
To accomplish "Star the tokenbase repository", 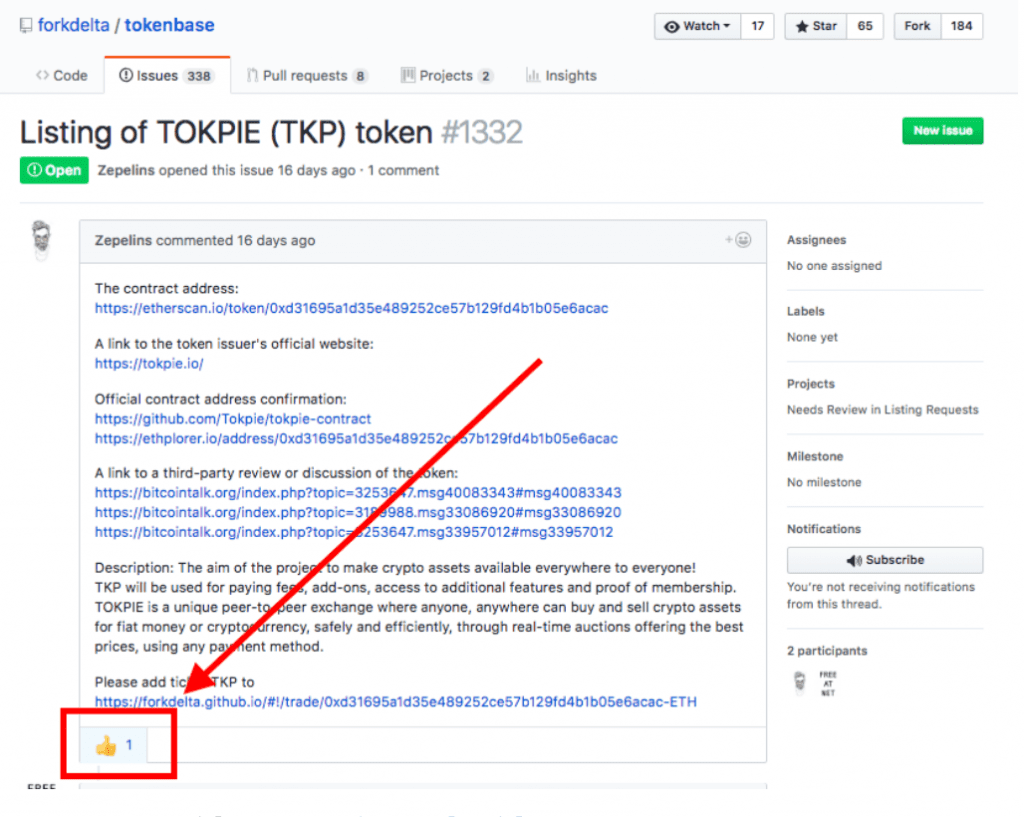I will tap(816, 26).
